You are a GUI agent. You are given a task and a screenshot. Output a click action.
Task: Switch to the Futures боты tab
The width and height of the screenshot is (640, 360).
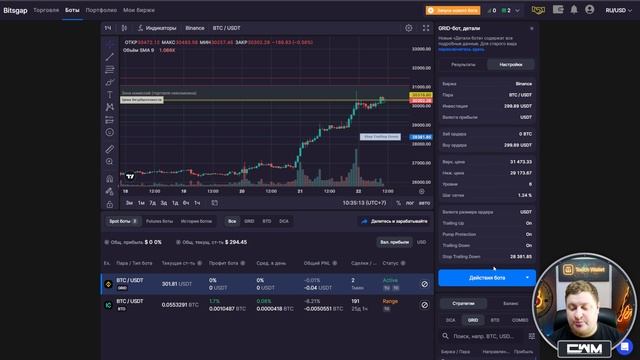[x=159, y=221]
